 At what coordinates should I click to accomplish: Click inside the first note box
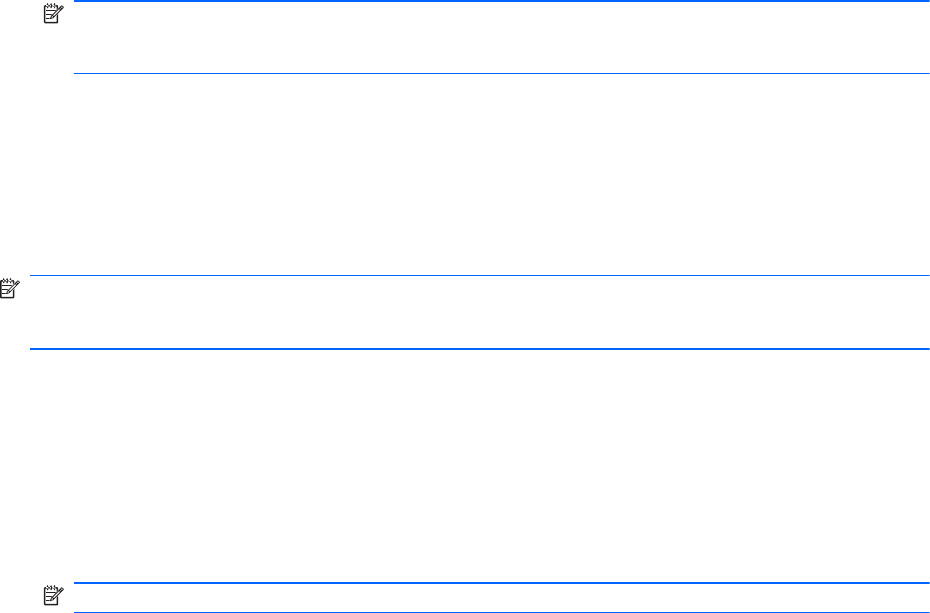[500, 38]
